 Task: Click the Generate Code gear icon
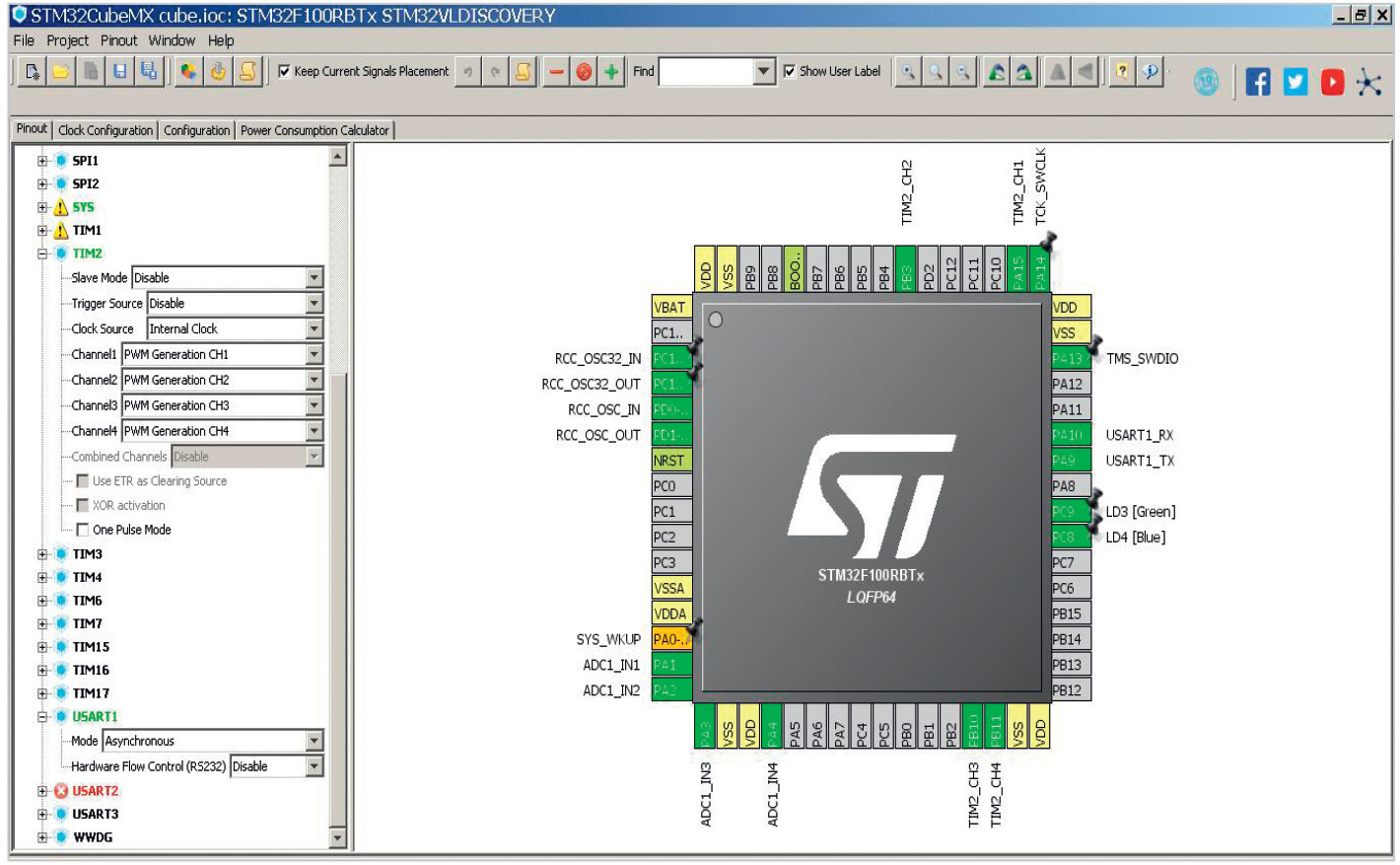218,72
